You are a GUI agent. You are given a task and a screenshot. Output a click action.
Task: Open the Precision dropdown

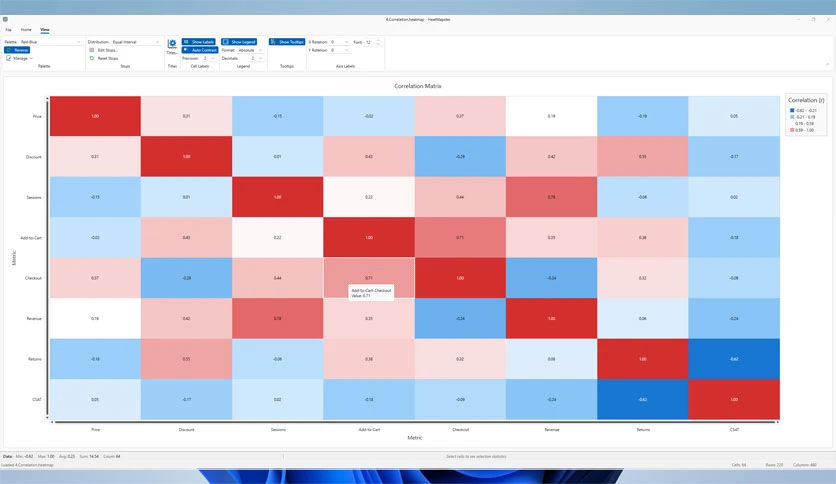[x=208, y=58]
